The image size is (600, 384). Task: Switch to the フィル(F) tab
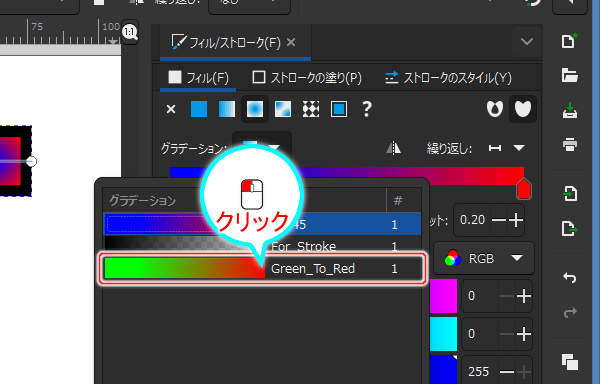point(199,78)
